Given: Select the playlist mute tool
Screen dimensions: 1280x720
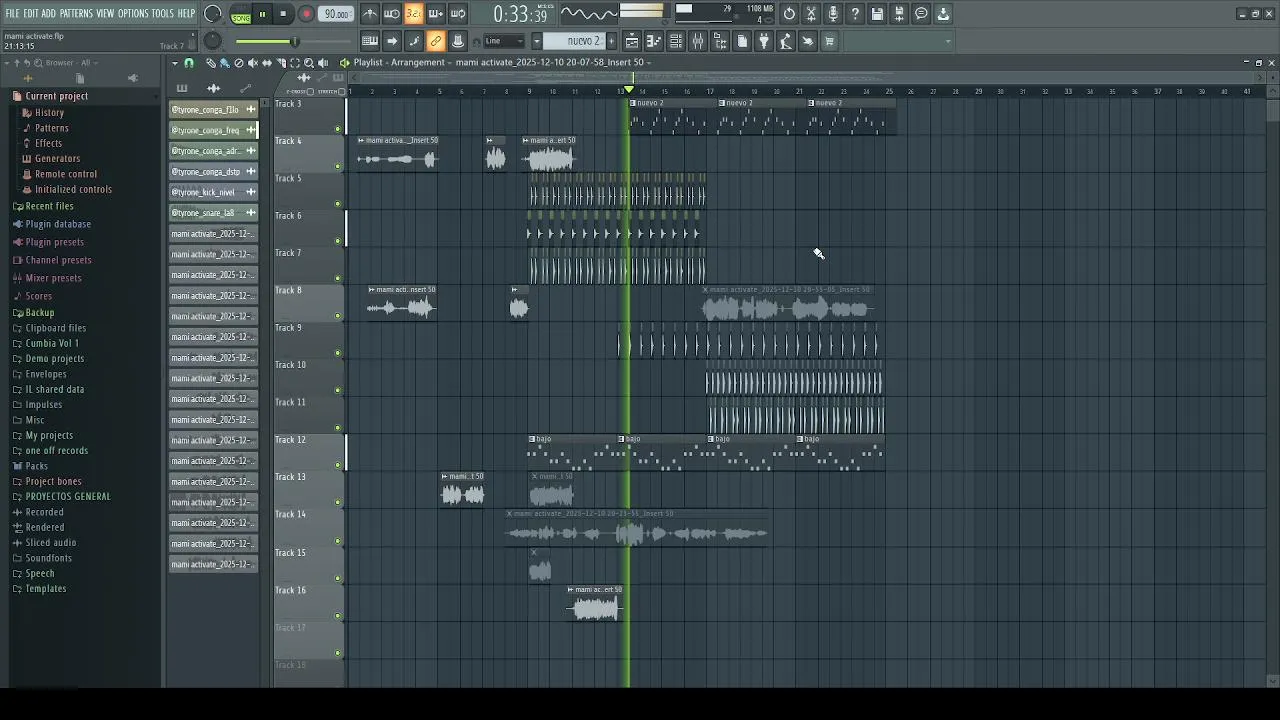Looking at the screenshot, I should pyautogui.click(x=252, y=63).
